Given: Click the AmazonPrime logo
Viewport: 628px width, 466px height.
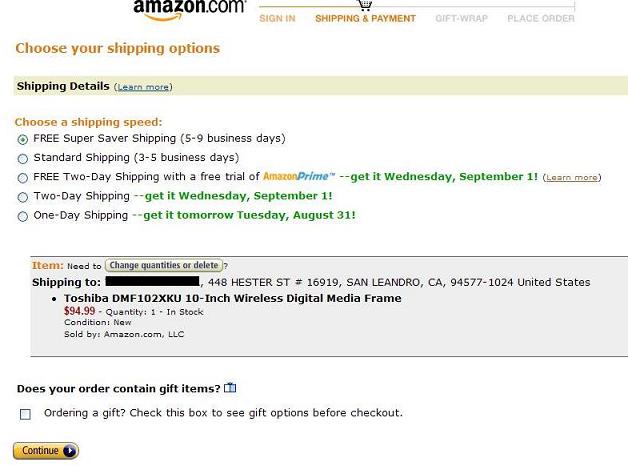Looking at the screenshot, I should click(299, 176).
